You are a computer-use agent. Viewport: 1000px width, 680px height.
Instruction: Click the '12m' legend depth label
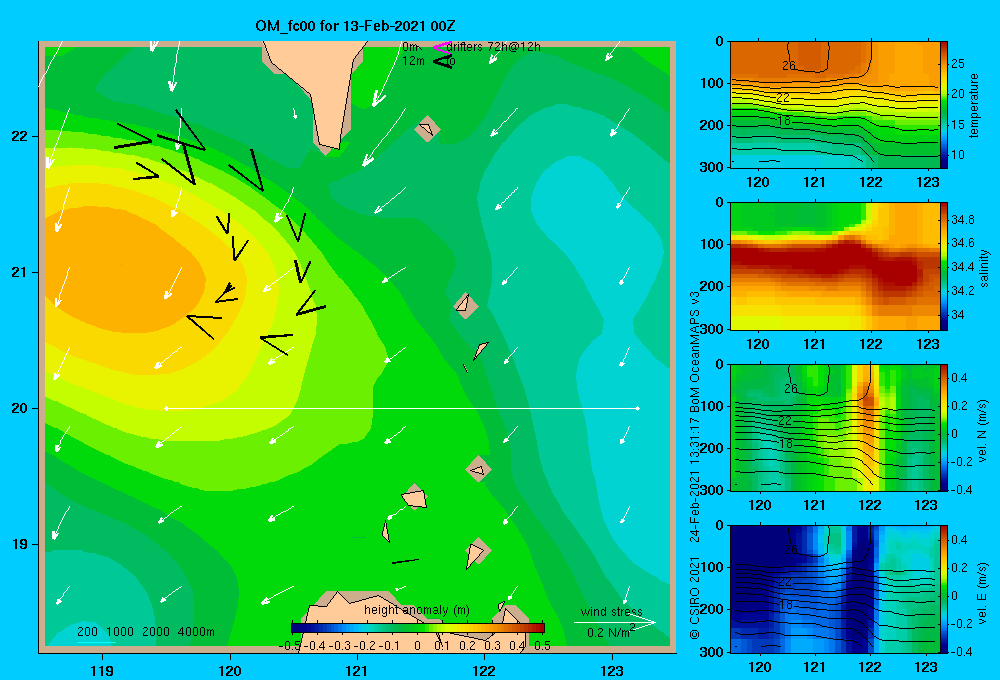coord(413,61)
